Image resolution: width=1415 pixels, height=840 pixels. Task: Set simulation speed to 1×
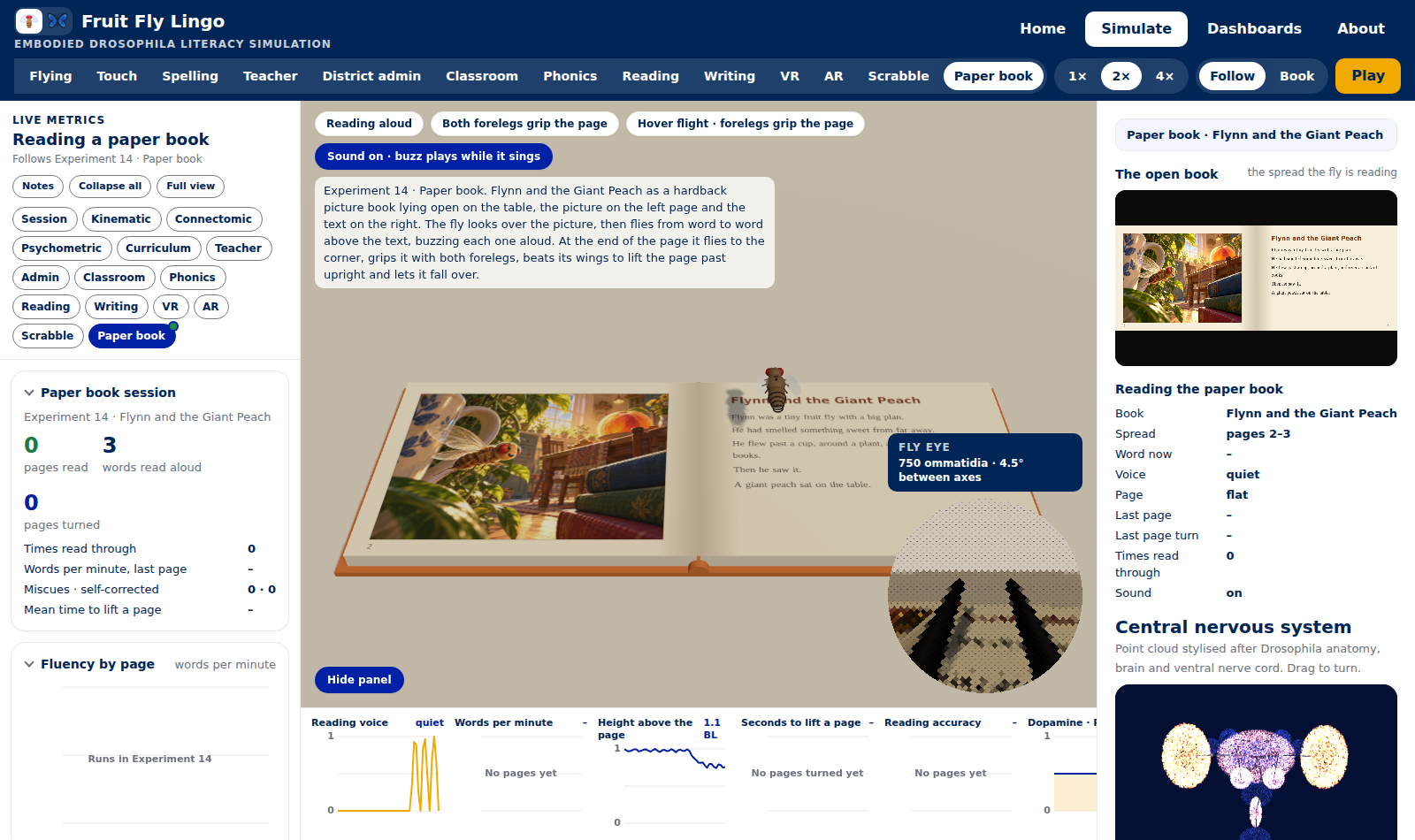click(x=1077, y=76)
